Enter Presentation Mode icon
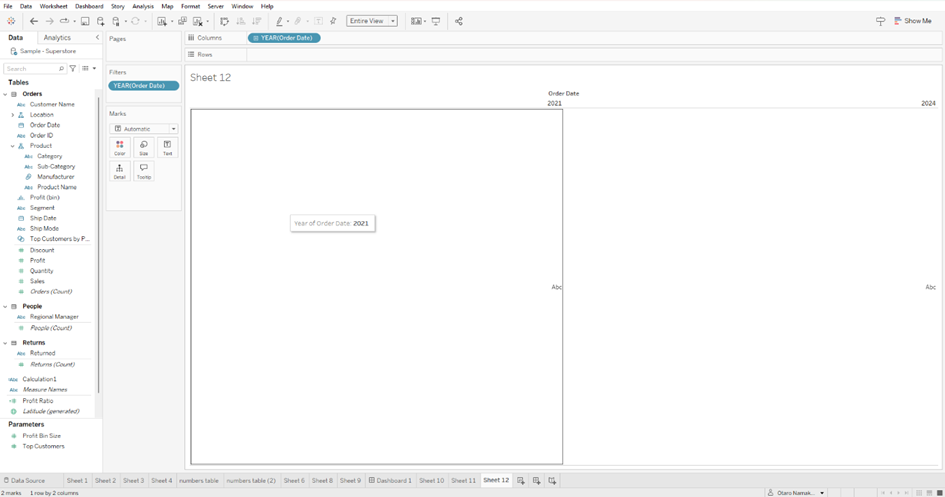945x497 pixels. [x=436, y=21]
